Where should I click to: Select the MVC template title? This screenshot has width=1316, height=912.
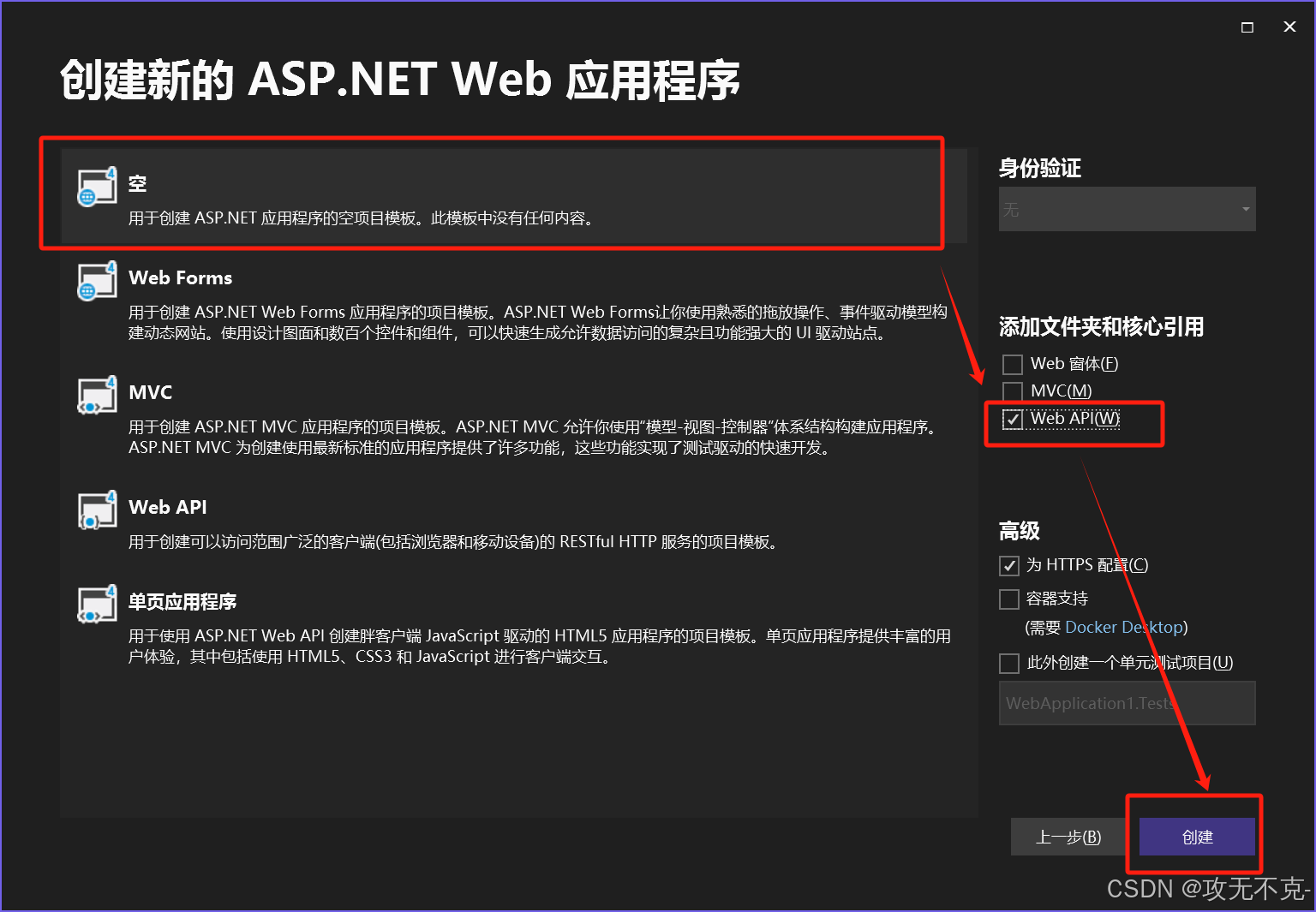[x=150, y=392]
